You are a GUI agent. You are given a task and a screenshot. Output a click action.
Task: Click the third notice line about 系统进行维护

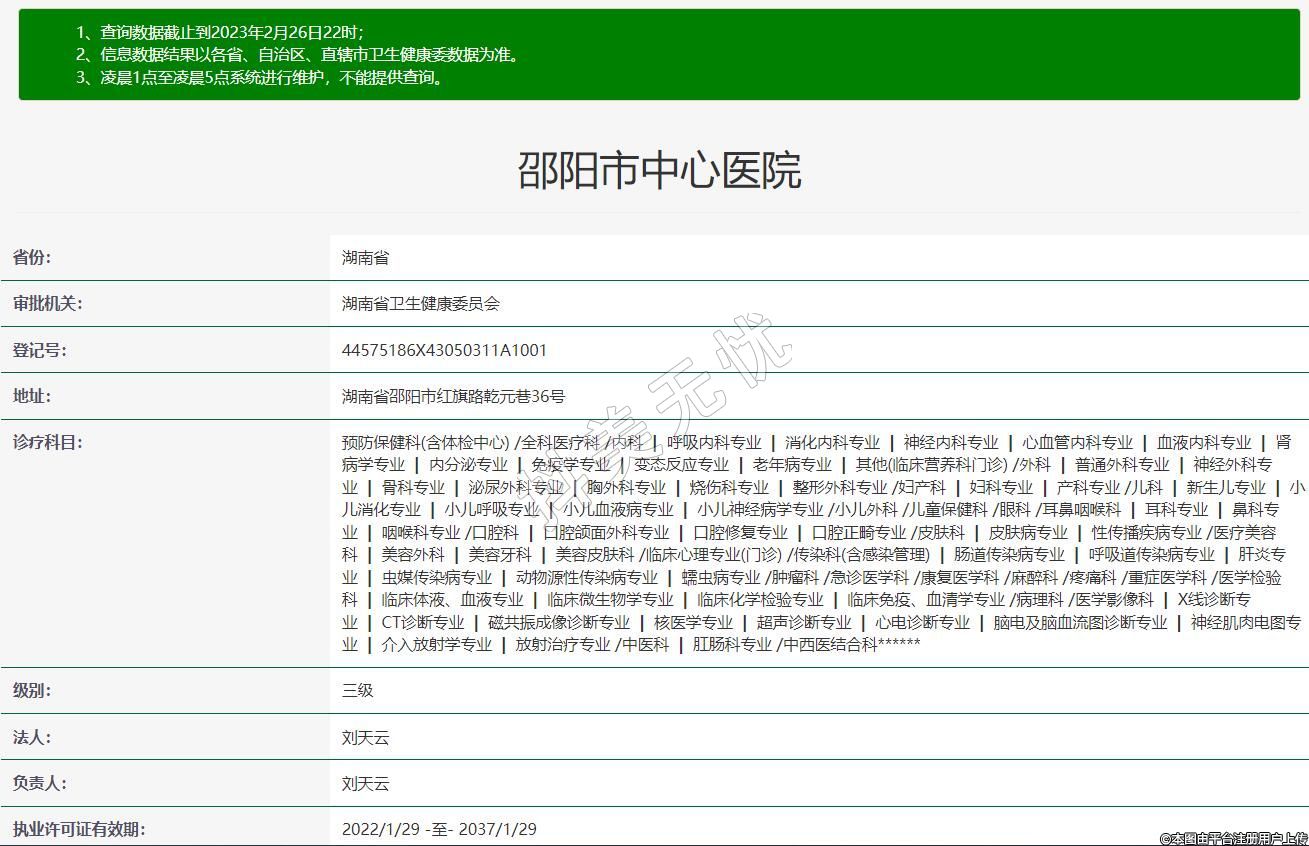259,78
